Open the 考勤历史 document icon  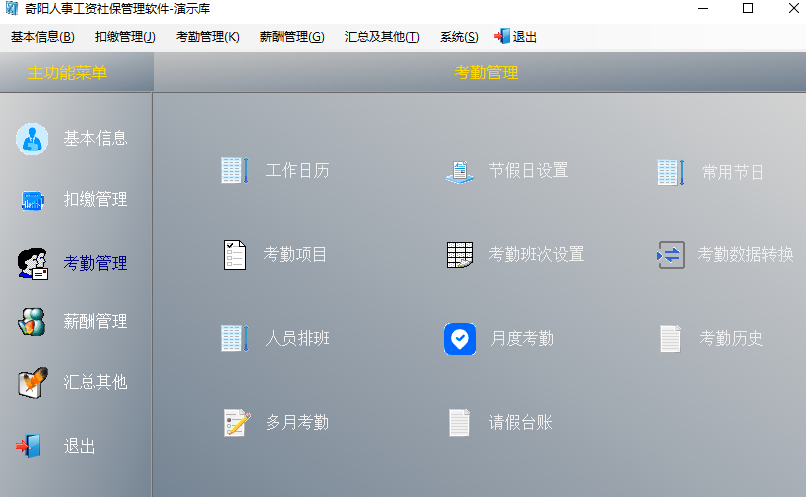[x=669, y=339]
